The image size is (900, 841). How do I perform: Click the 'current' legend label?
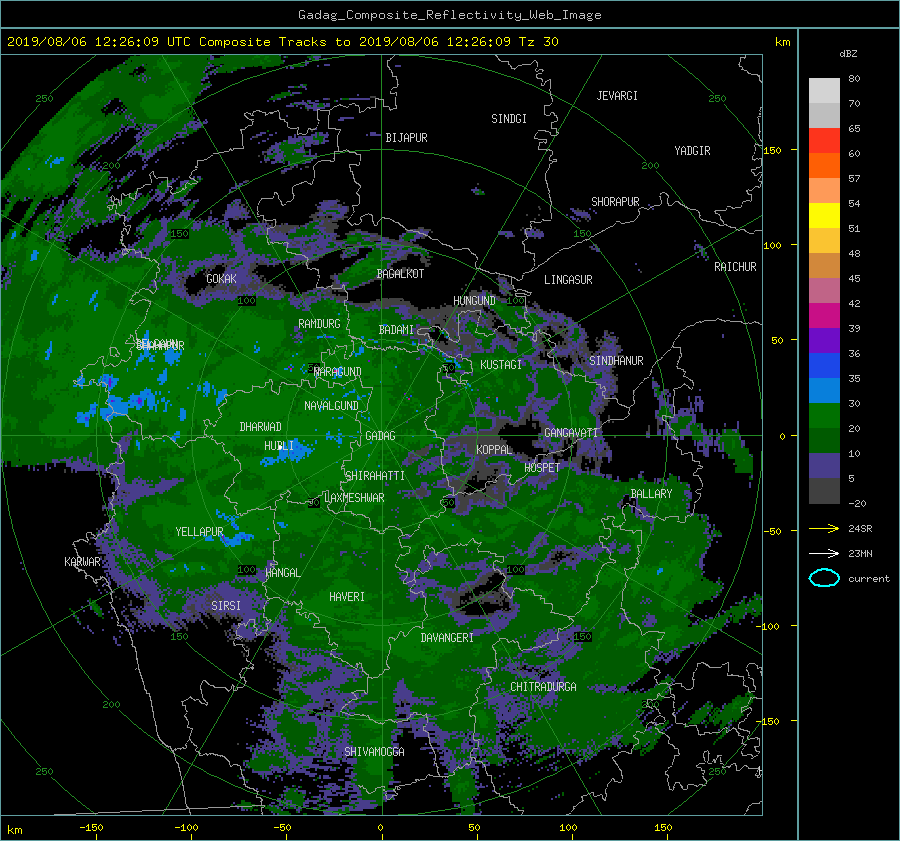coord(869,579)
